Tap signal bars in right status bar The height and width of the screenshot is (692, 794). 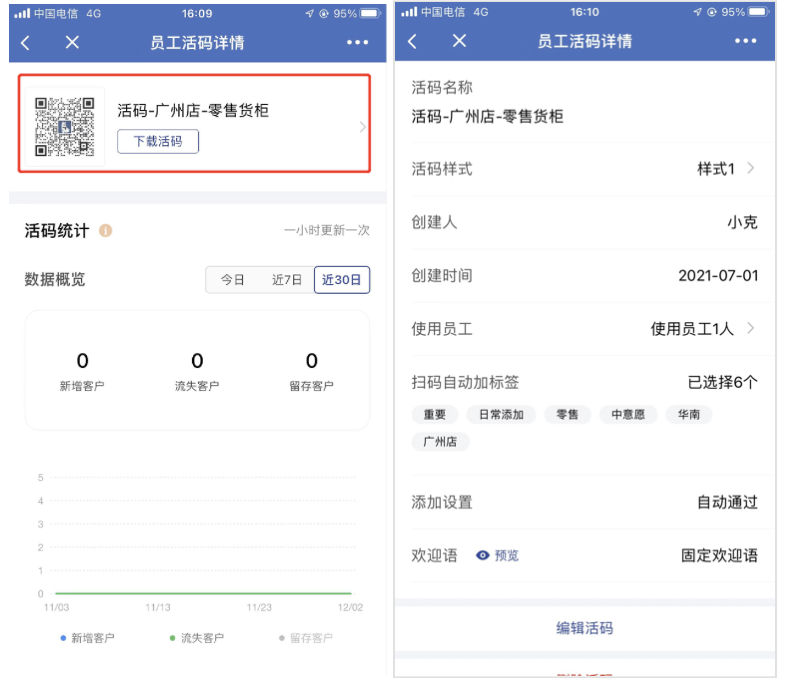tap(408, 12)
